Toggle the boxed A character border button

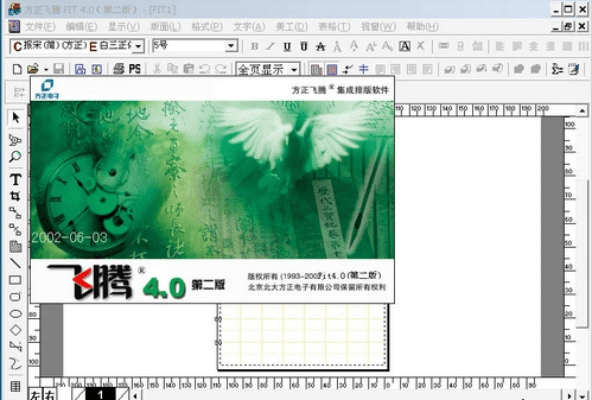tap(404, 46)
